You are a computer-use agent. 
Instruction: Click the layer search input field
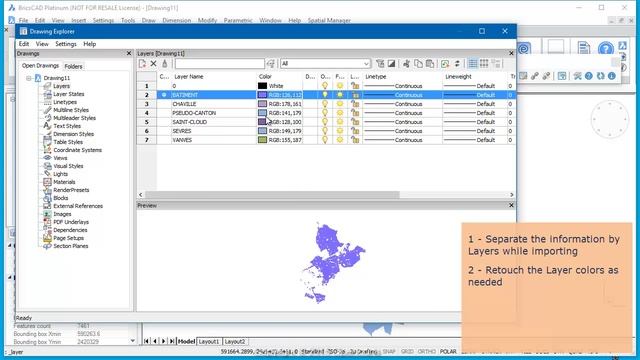coord(220,64)
